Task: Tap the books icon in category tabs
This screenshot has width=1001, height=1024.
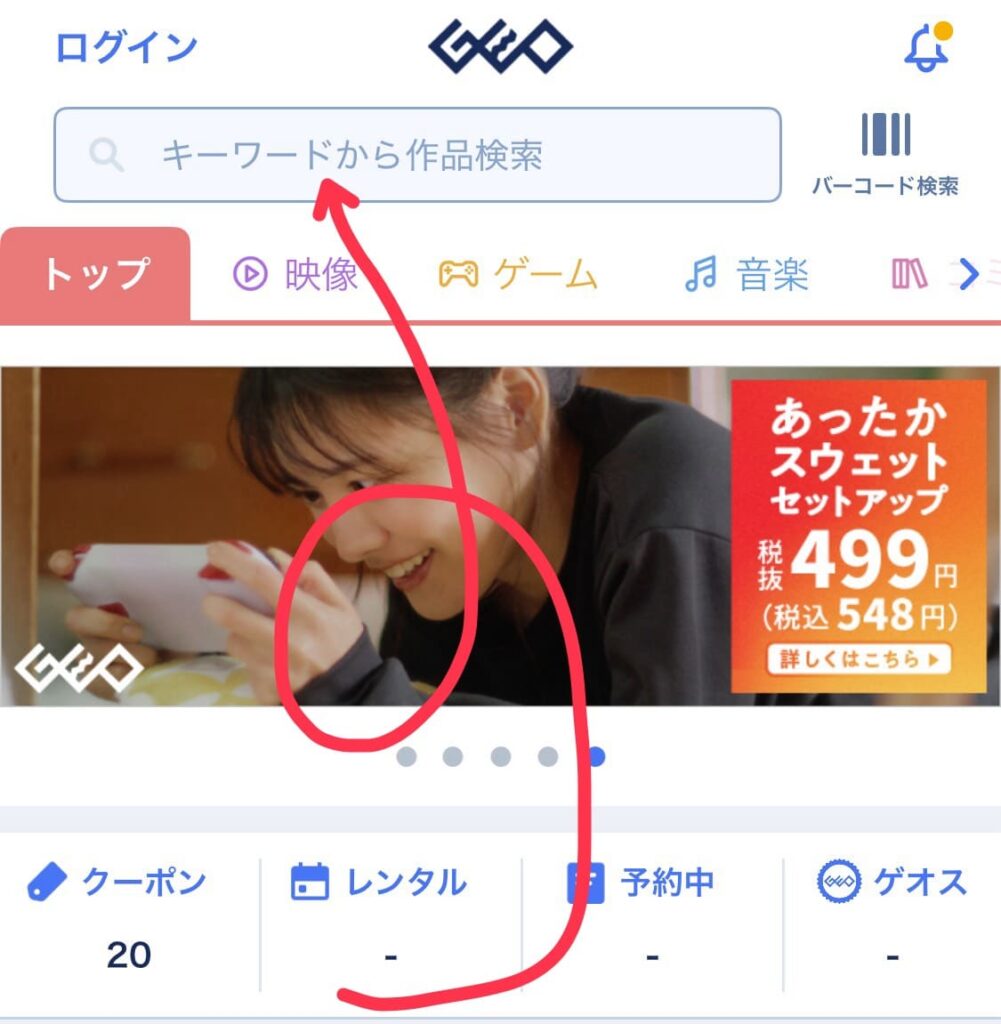Action: (909, 274)
